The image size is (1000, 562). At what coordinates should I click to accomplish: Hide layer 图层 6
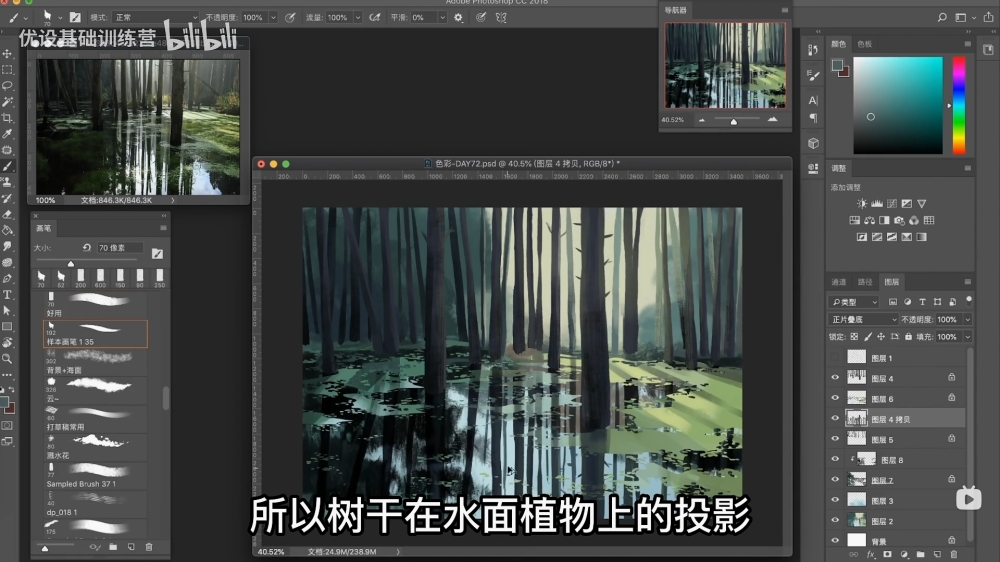click(x=835, y=398)
